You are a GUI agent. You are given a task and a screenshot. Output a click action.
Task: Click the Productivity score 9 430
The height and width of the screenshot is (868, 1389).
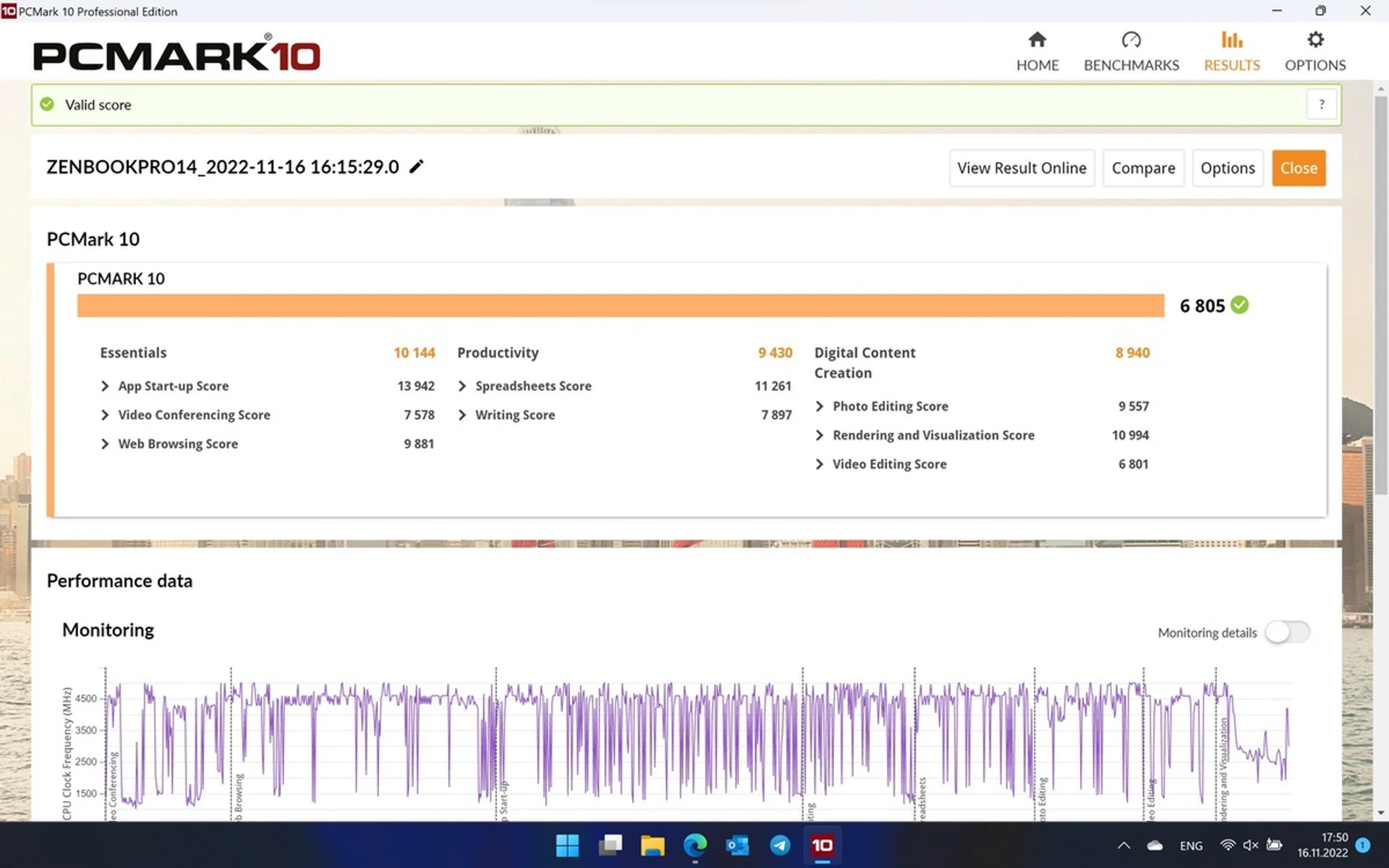tap(775, 353)
